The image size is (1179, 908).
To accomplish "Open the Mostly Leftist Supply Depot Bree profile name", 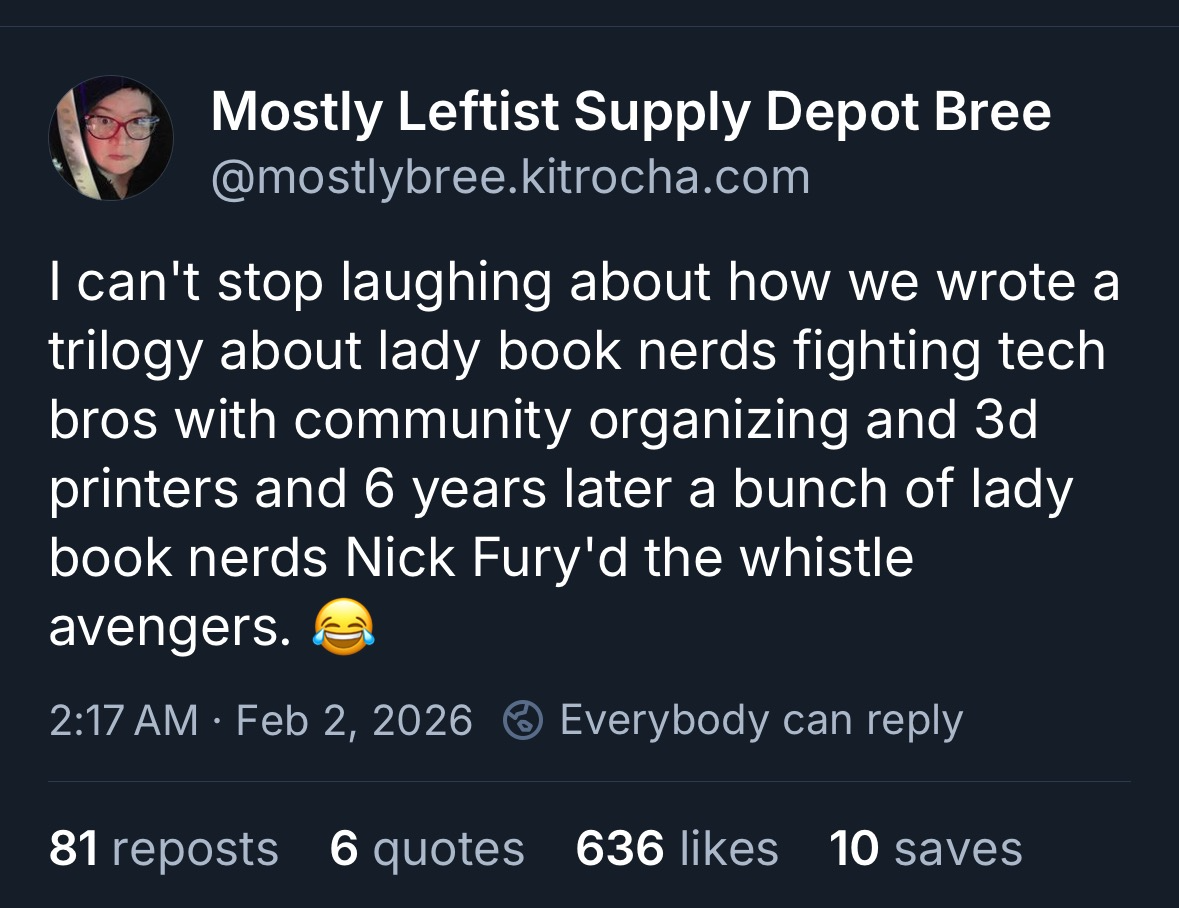I will click(x=631, y=111).
